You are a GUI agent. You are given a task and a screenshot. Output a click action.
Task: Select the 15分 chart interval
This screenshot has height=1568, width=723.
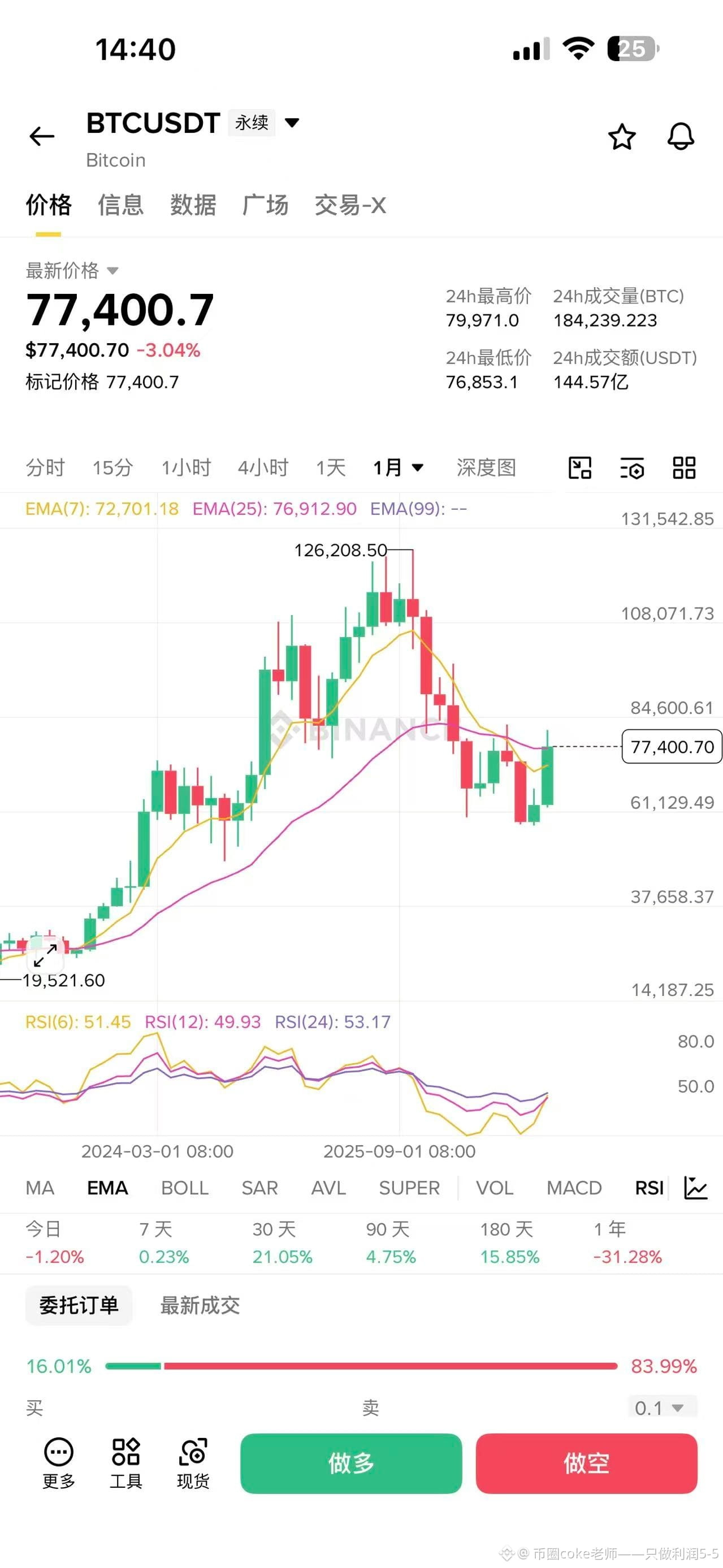[112, 467]
